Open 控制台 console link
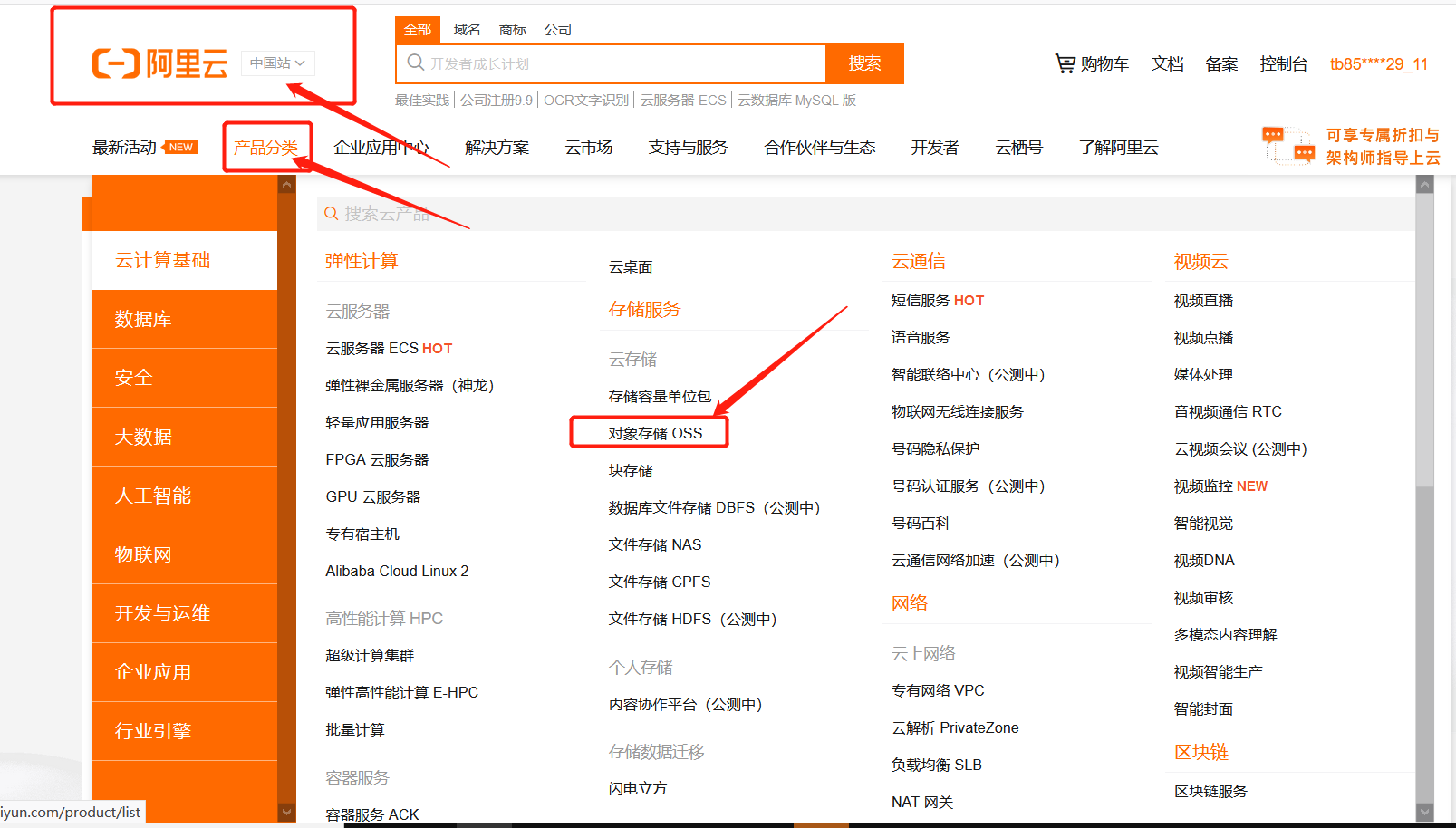1456x828 pixels. pos(1284,64)
